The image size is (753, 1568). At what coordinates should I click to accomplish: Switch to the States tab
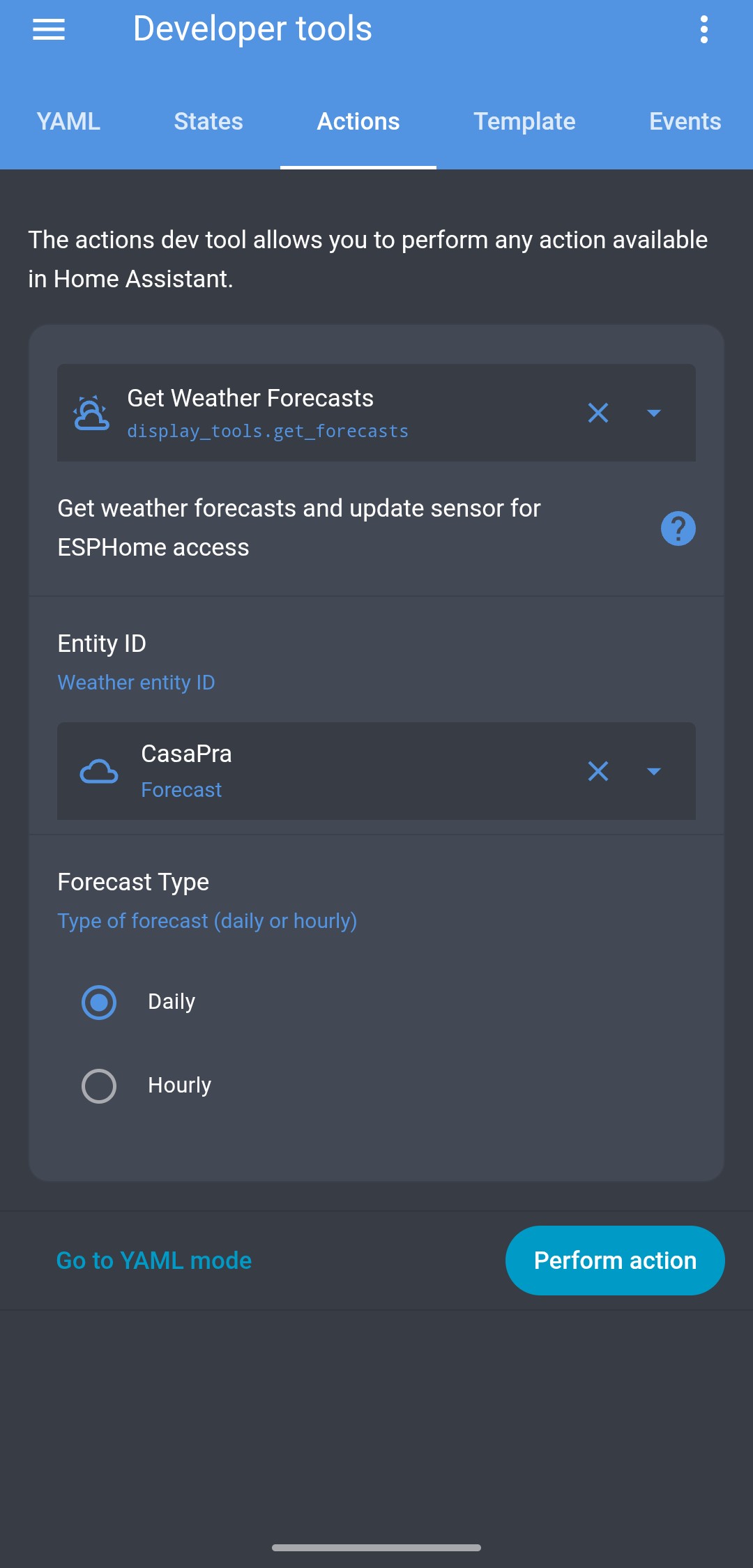pyautogui.click(x=208, y=121)
